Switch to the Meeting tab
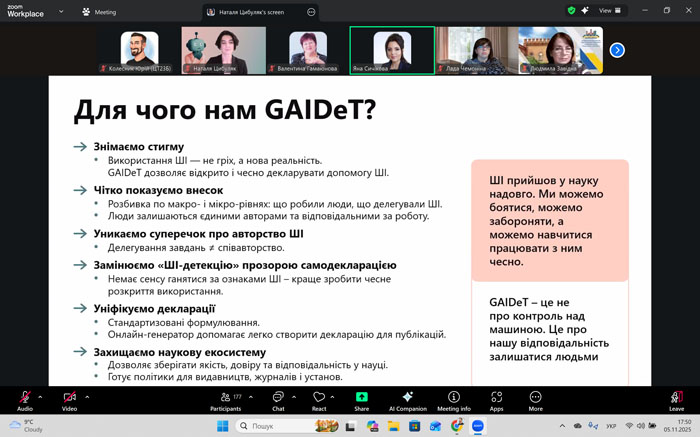This screenshot has height=437, width=700. 100,12
